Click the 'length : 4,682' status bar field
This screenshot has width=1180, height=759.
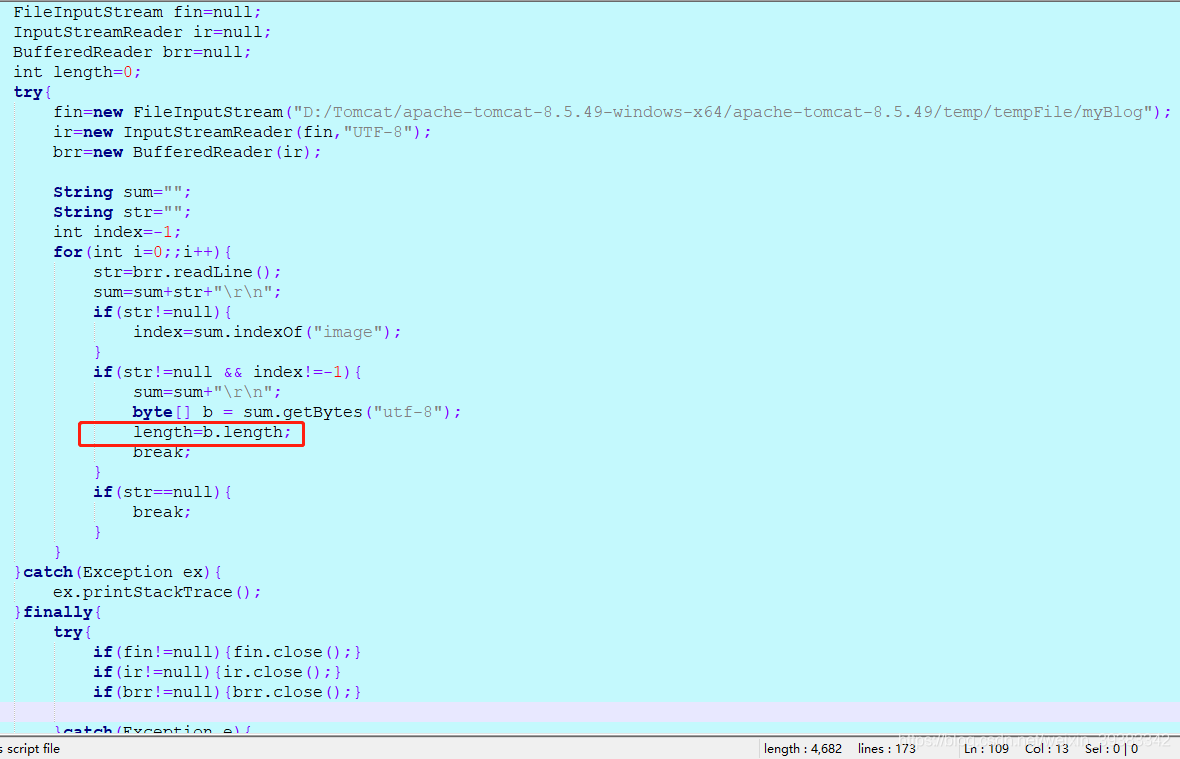pyautogui.click(x=802, y=748)
